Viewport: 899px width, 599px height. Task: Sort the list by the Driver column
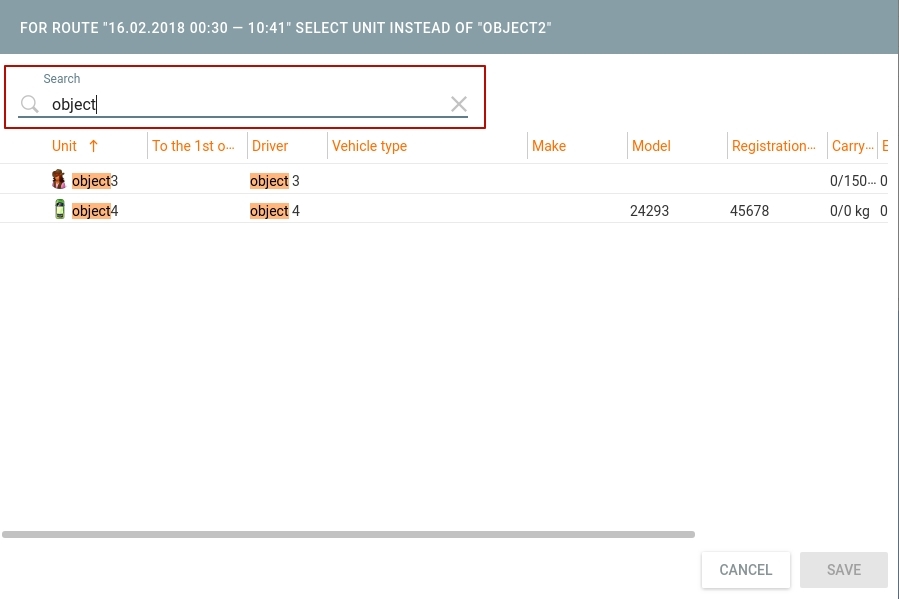tap(269, 146)
